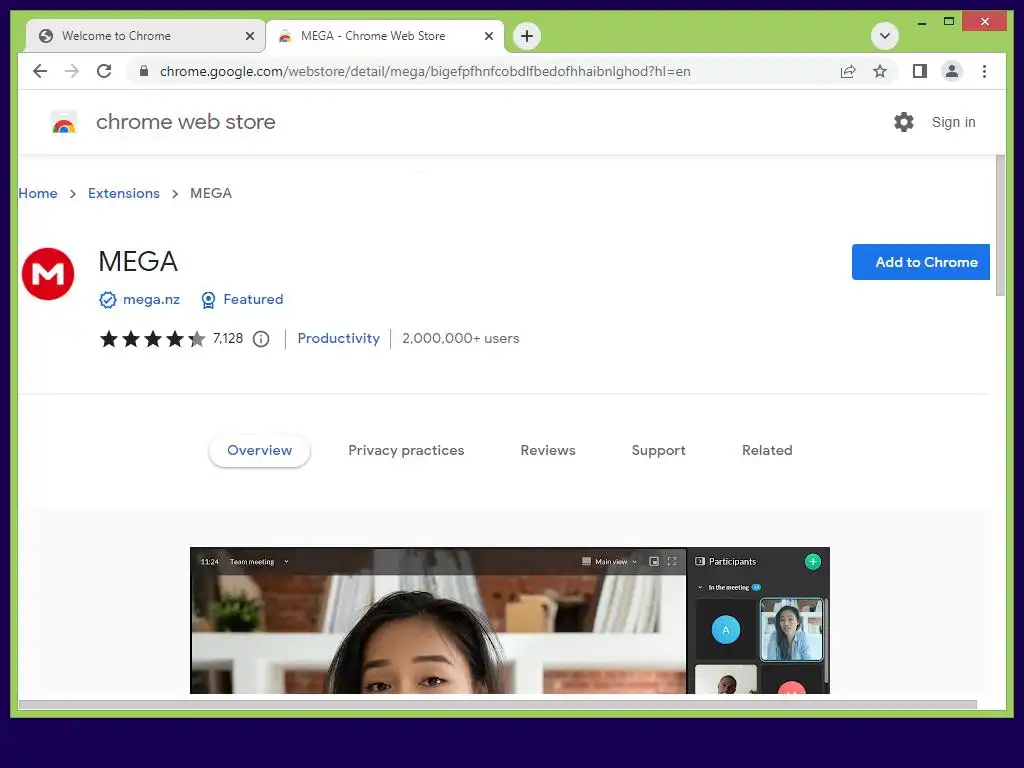Share this page using the share icon
The width and height of the screenshot is (1024, 768).
pos(848,71)
